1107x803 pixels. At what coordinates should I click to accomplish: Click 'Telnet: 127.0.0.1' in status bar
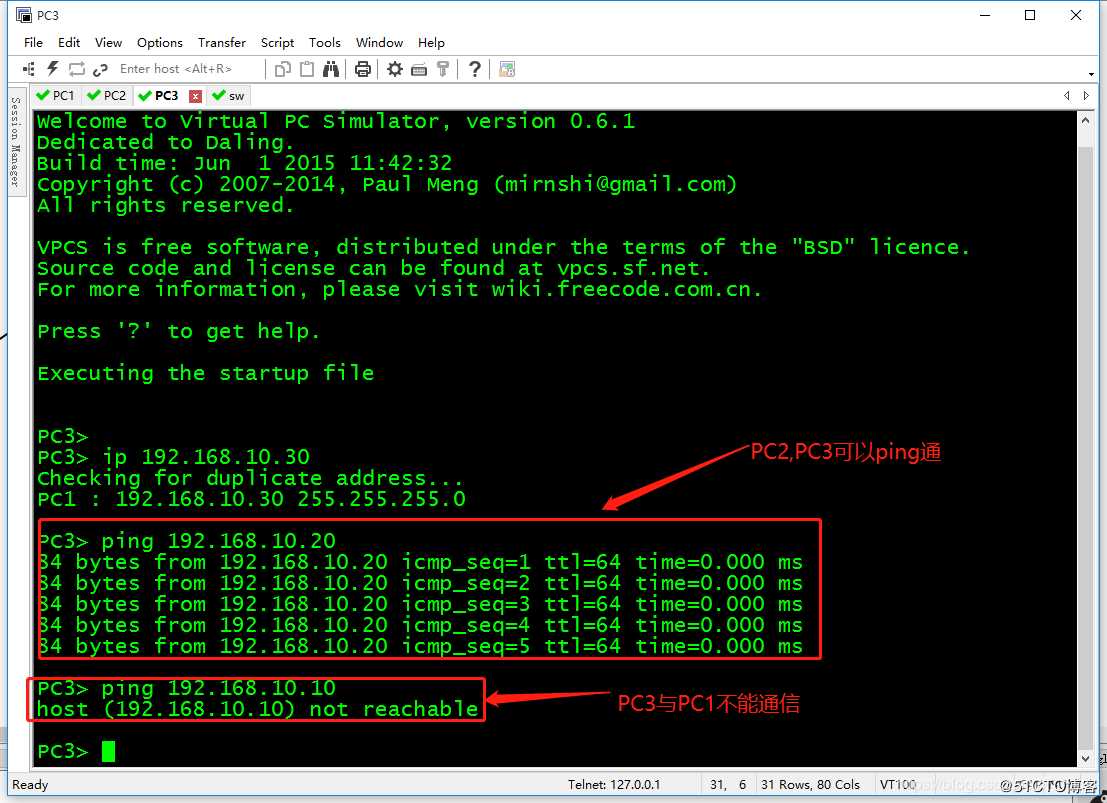point(614,785)
